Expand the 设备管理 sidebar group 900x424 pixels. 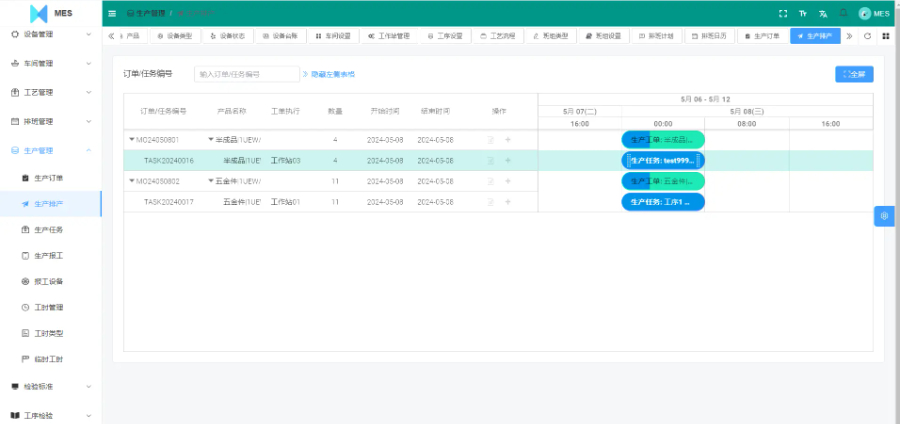(x=51, y=34)
